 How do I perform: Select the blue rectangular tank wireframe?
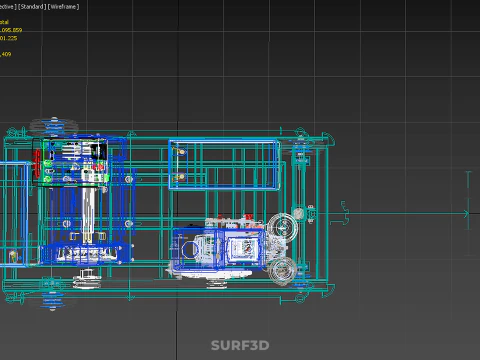[x=224, y=165]
